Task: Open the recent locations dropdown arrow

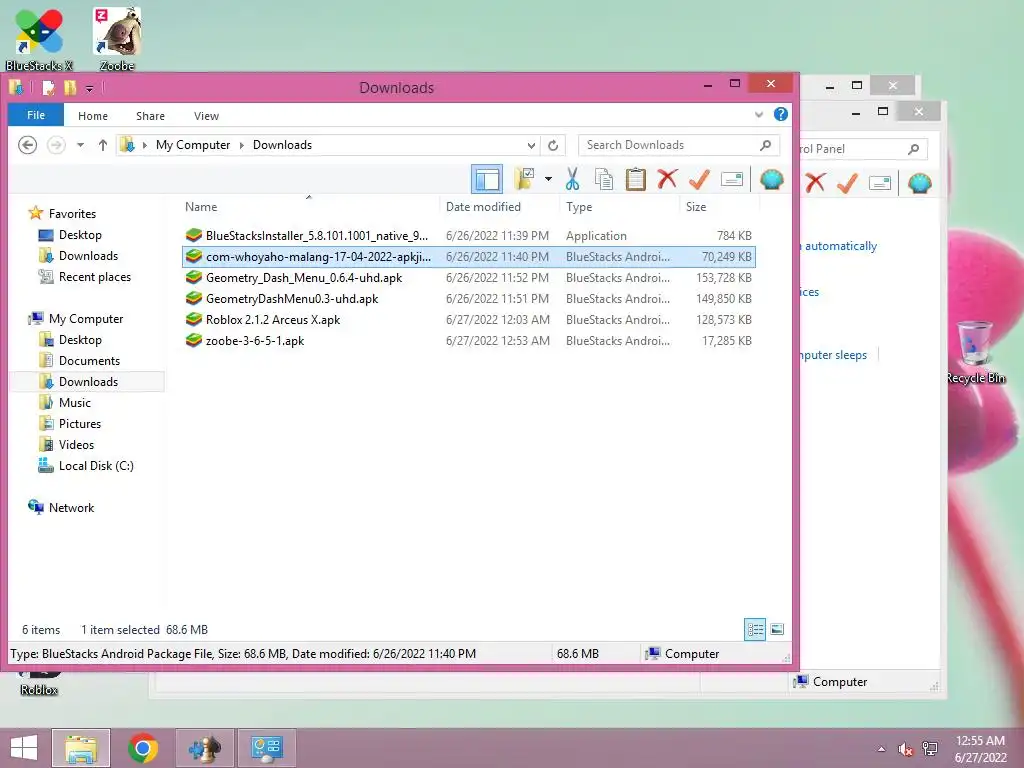Action: (x=80, y=145)
